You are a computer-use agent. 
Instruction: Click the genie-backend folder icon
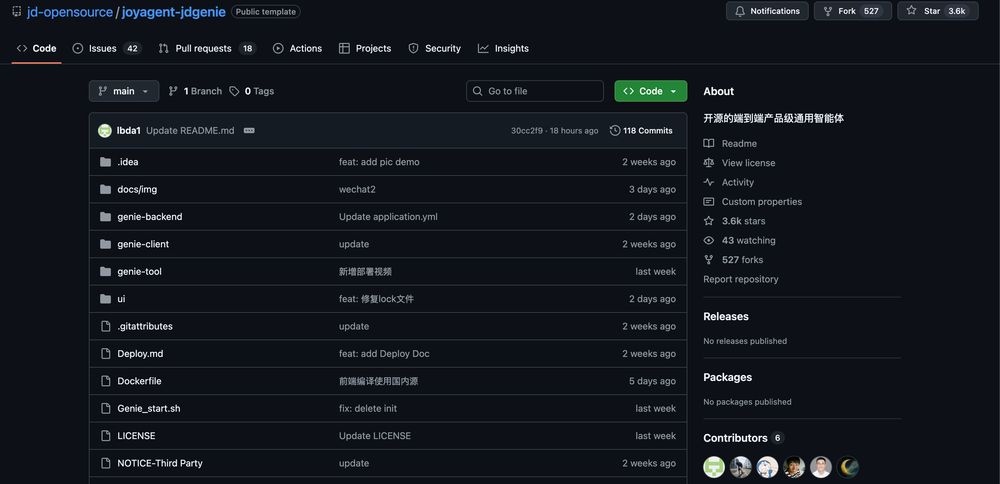pyautogui.click(x=106, y=217)
